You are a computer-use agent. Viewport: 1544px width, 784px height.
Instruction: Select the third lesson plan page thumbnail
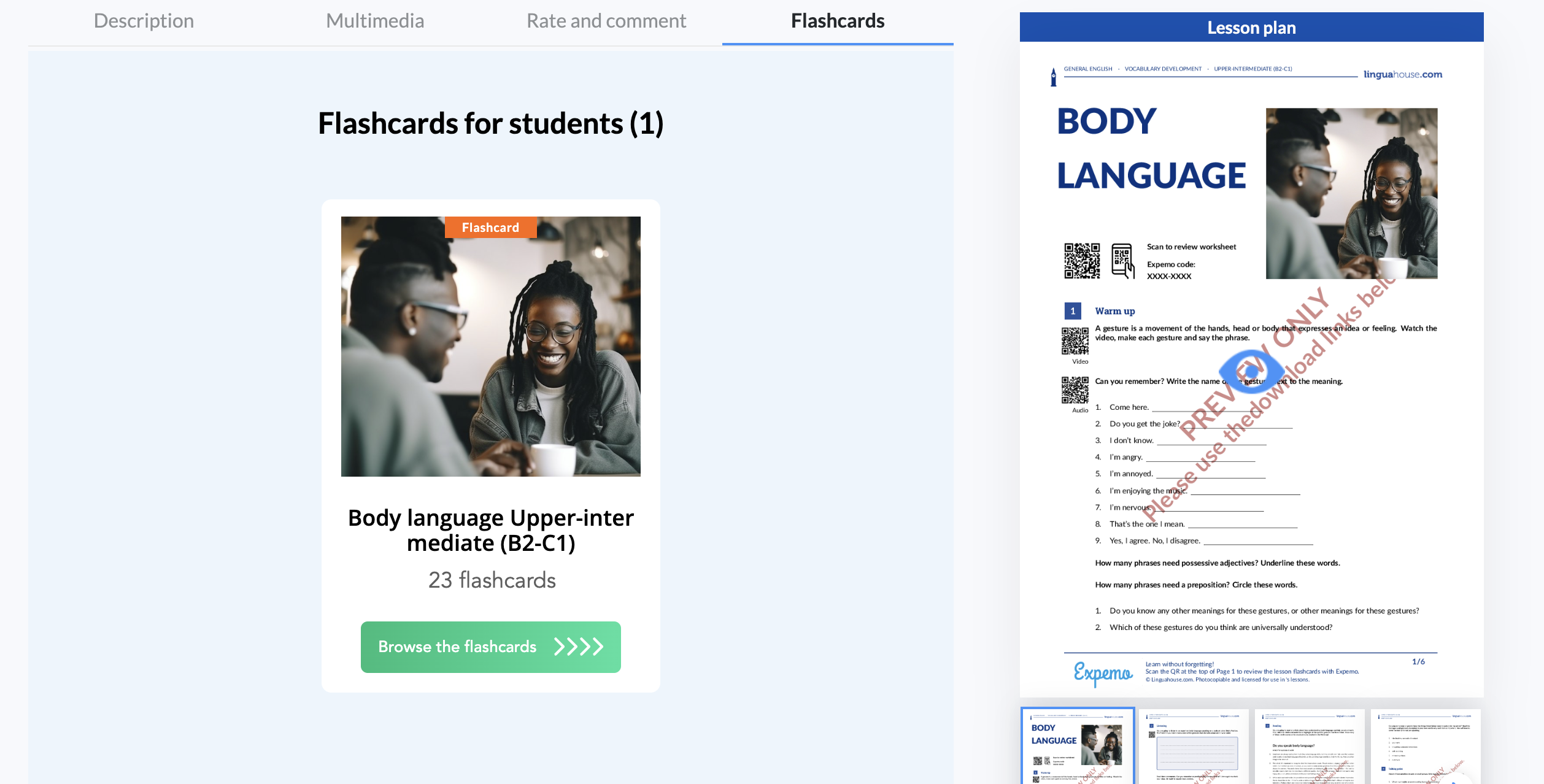tap(1310, 747)
